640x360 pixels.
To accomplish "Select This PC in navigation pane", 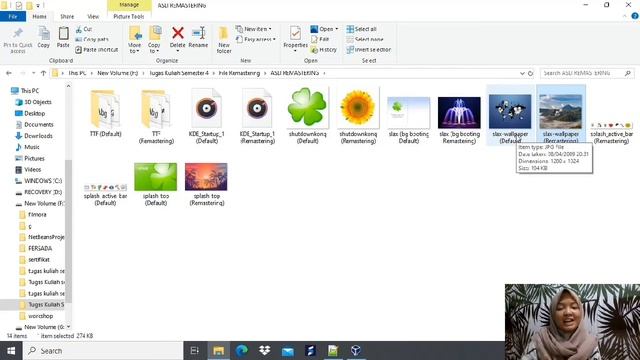I will (29, 91).
